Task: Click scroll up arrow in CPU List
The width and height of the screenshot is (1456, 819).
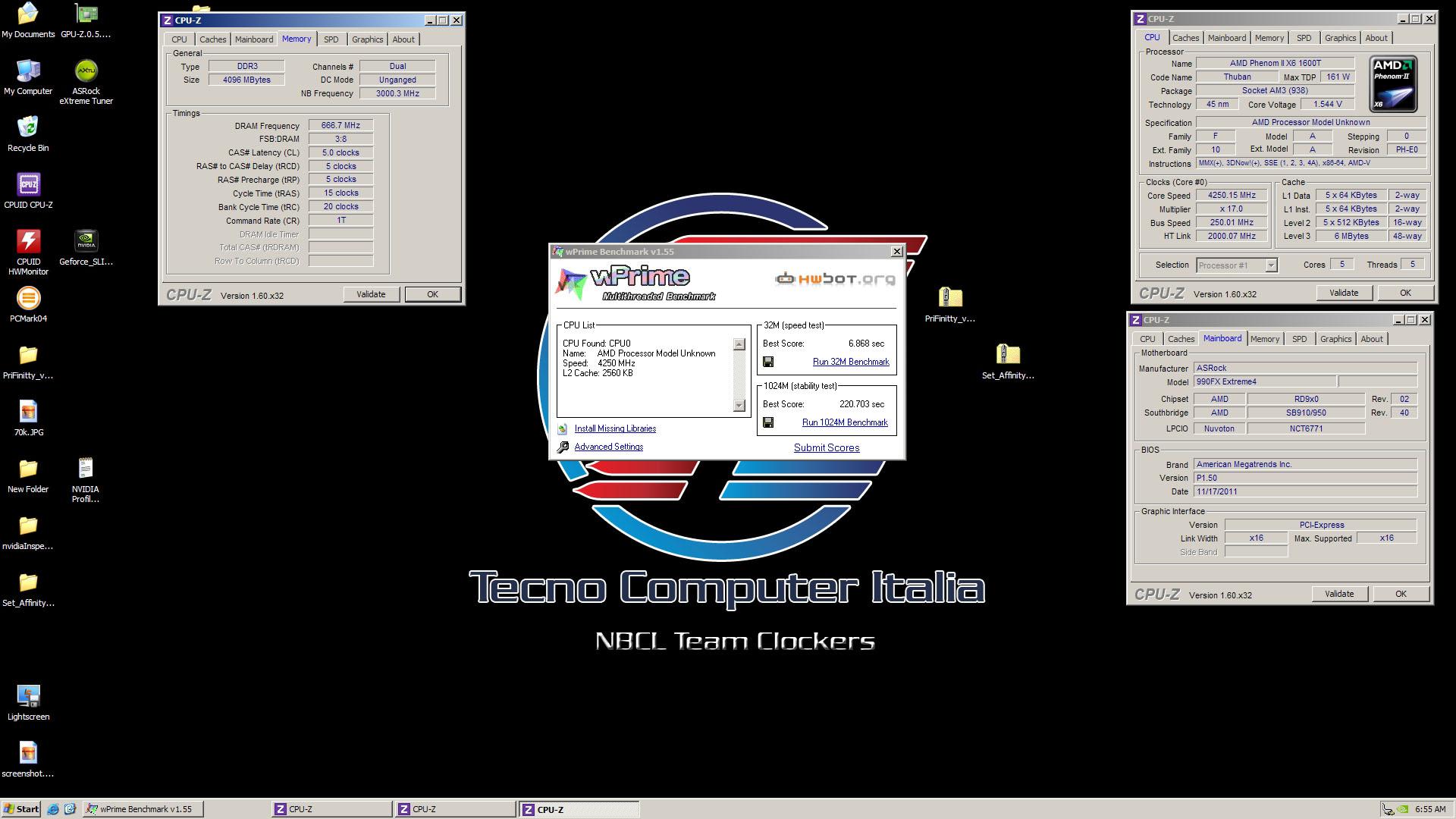Action: (x=739, y=345)
